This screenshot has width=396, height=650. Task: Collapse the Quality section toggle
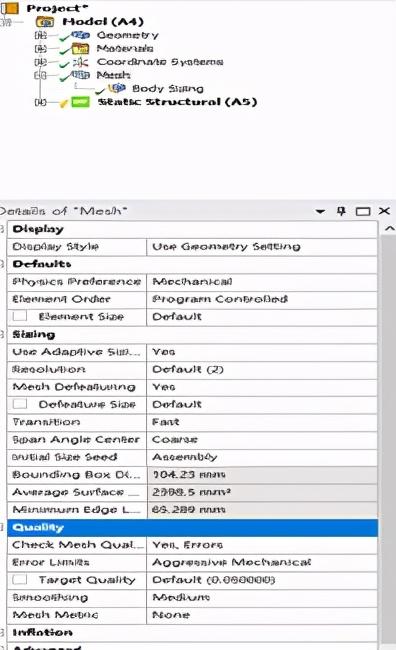pyautogui.click(x=2, y=528)
